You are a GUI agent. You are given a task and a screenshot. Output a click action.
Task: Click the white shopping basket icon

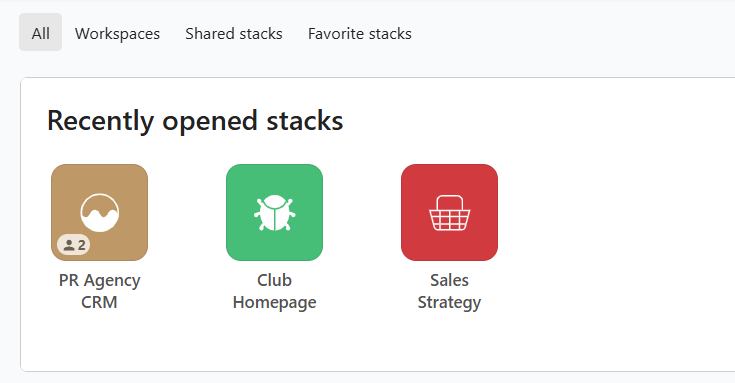(449, 213)
